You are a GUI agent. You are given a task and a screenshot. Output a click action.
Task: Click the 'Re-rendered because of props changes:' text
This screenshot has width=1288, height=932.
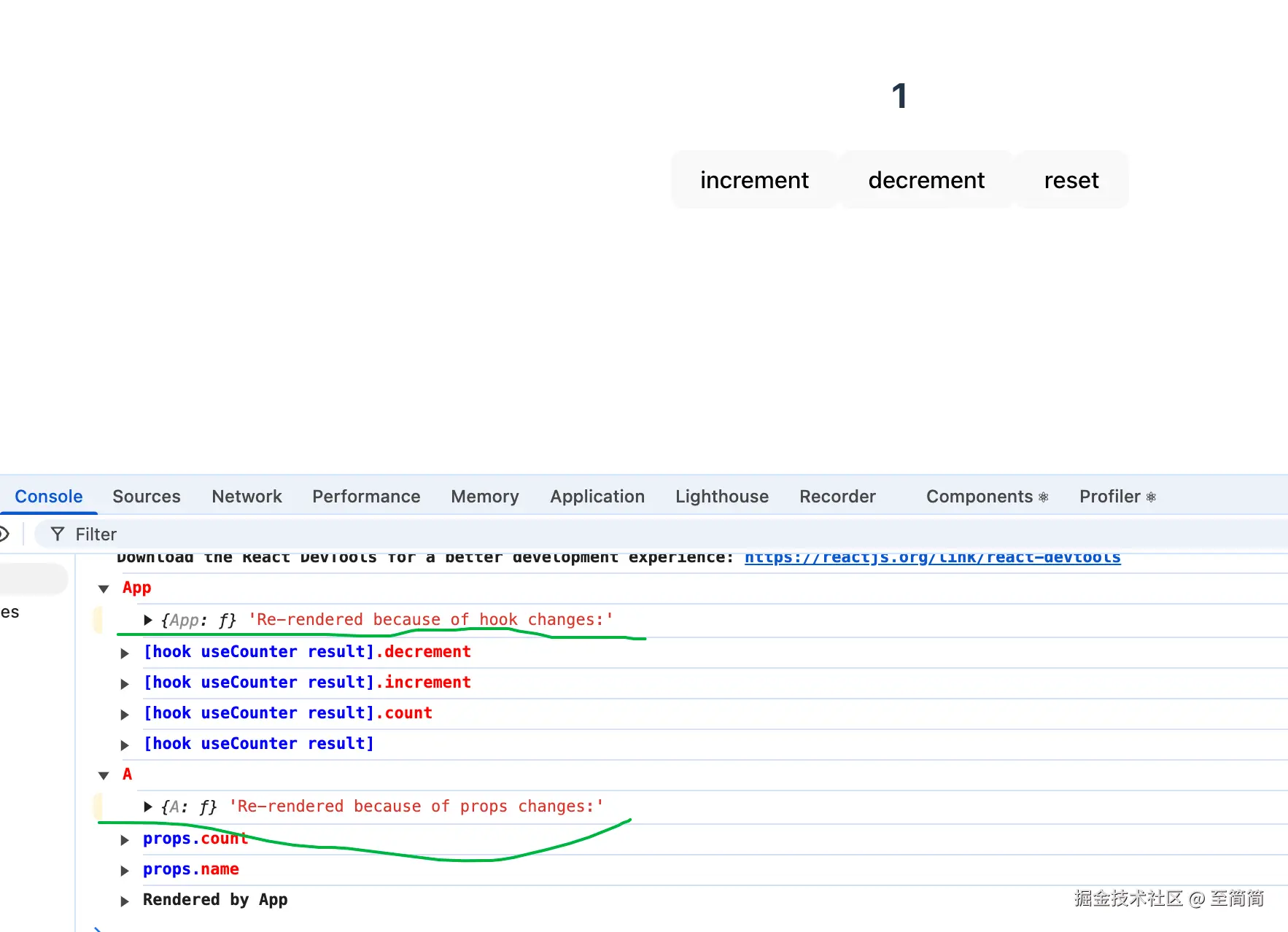[416, 807]
